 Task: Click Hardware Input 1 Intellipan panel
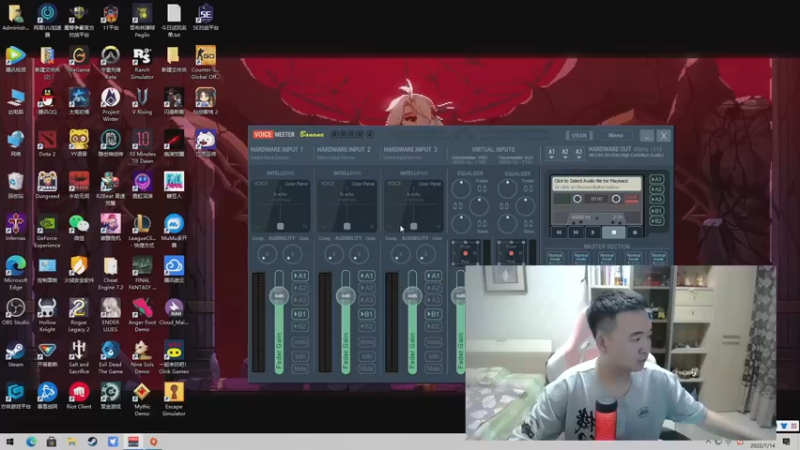point(280,205)
